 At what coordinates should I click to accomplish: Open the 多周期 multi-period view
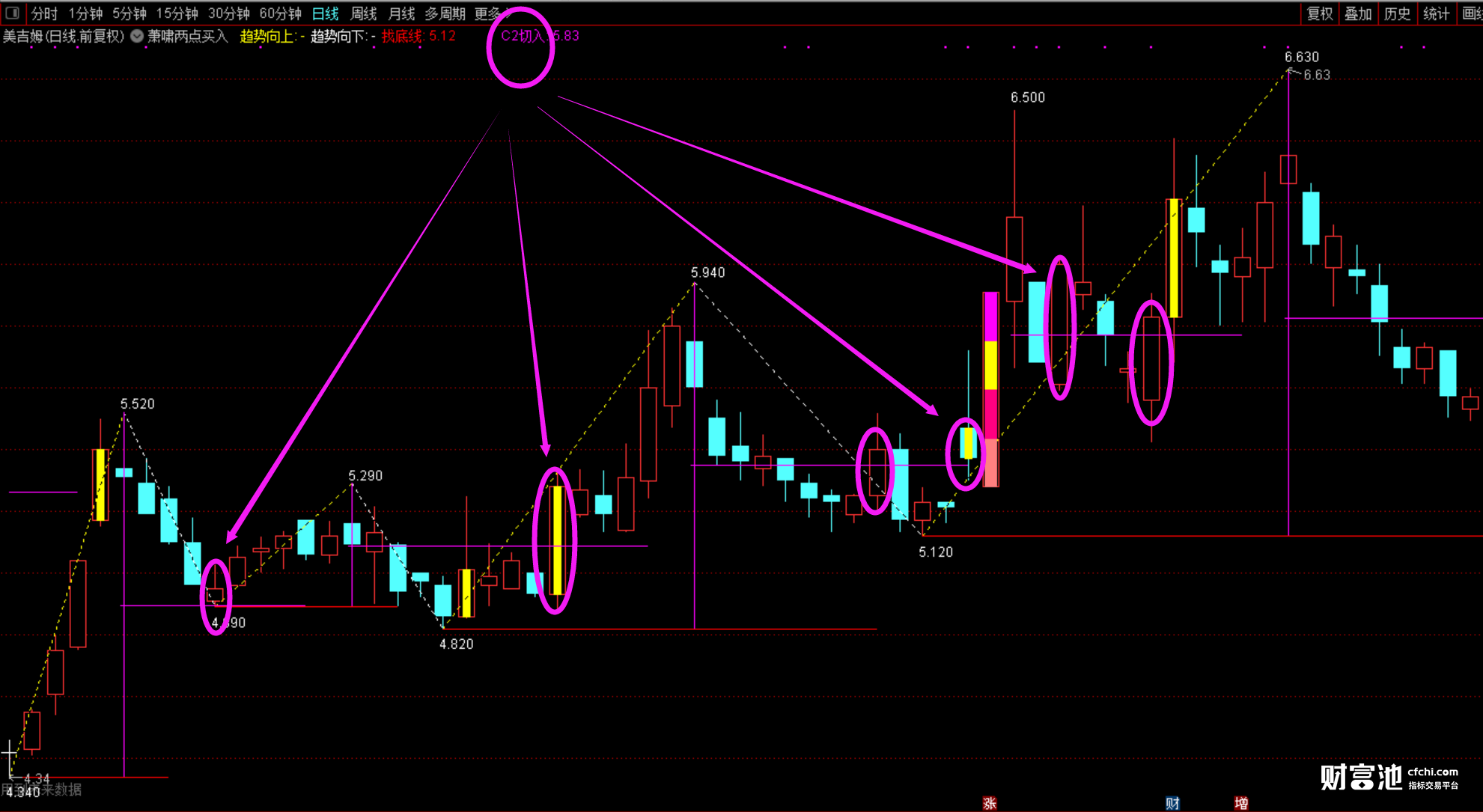click(x=445, y=13)
